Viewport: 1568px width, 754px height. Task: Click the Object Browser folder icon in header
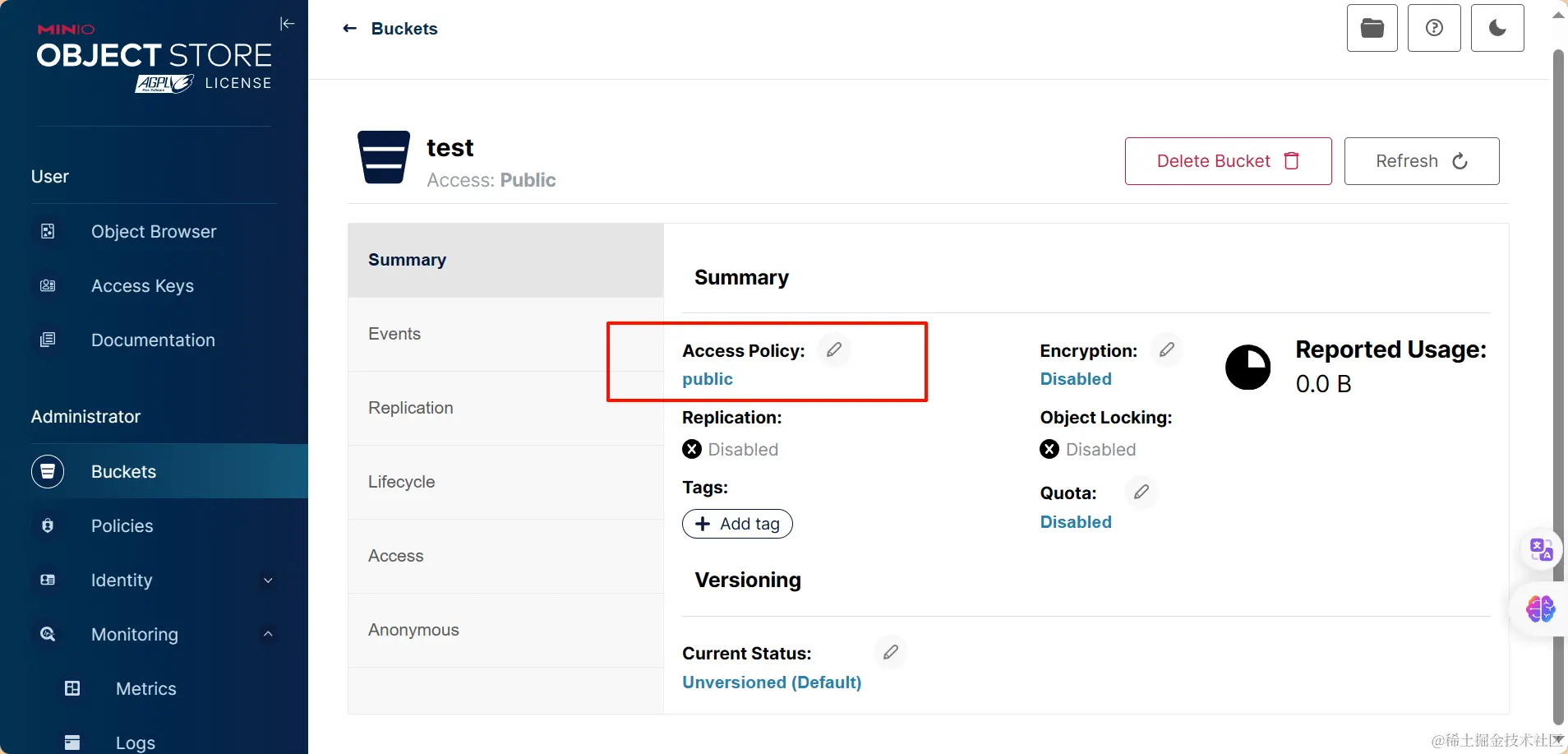[x=1372, y=28]
